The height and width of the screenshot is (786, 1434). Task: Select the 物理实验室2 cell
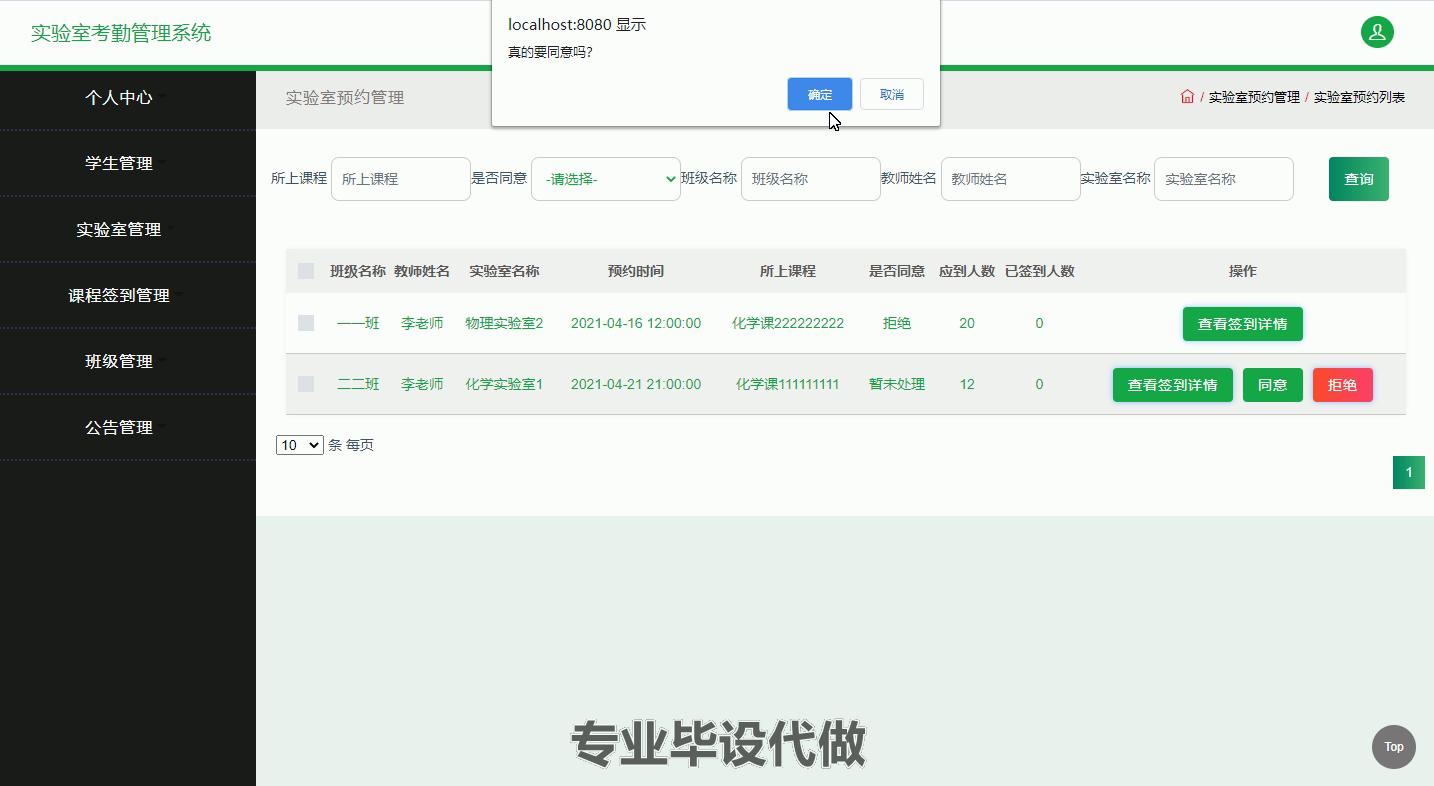pyautogui.click(x=504, y=323)
